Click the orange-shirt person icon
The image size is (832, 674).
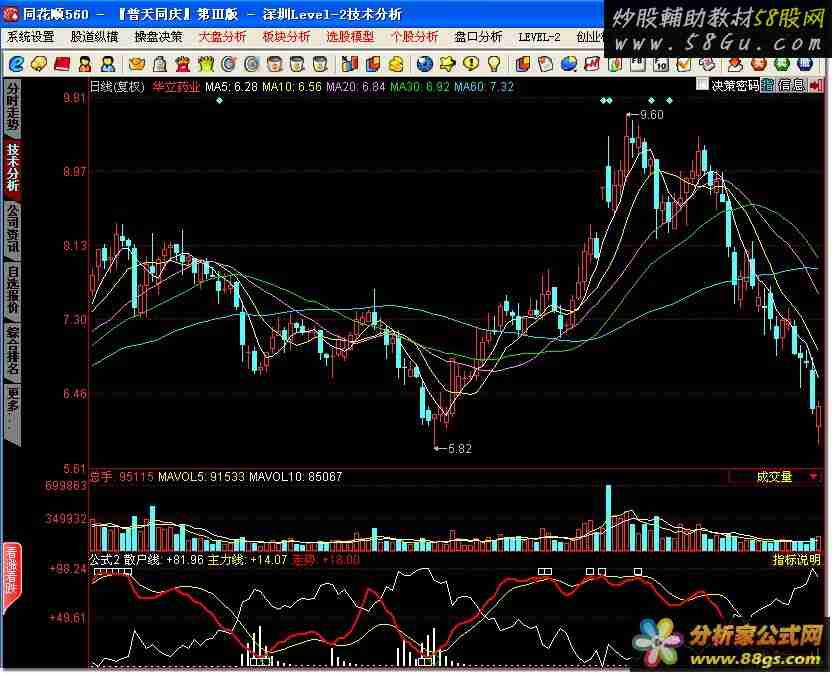[x=84, y=65]
